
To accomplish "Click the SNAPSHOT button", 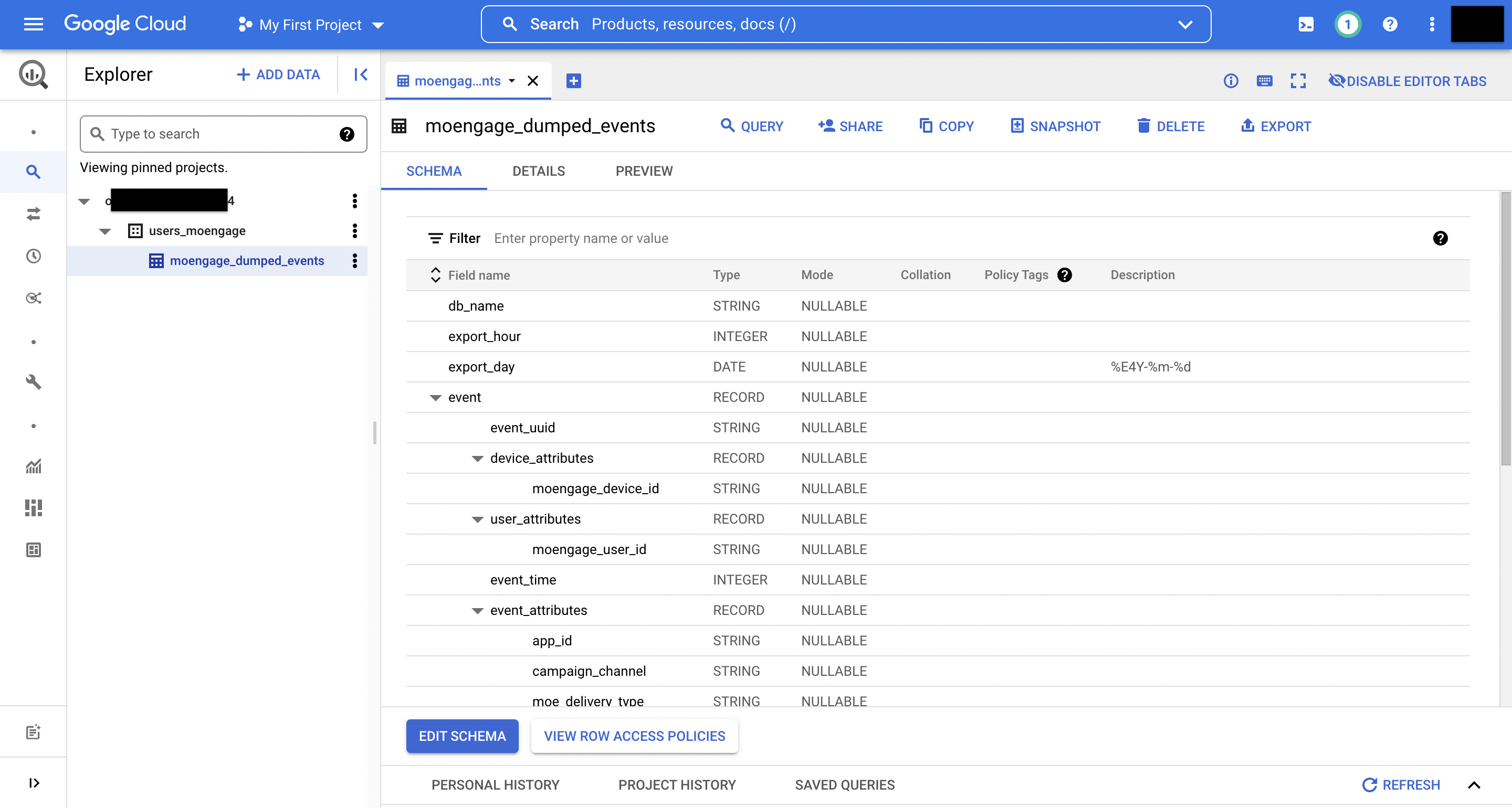I will coord(1055,126).
